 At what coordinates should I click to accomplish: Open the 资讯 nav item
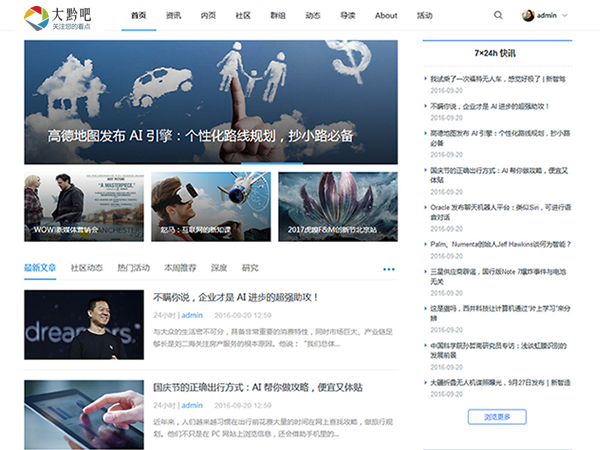coord(173,16)
